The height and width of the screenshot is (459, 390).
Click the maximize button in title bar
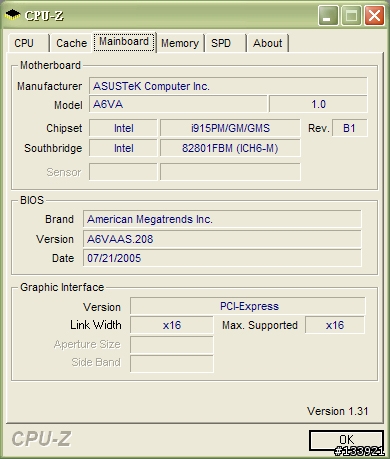click(x=351, y=15)
